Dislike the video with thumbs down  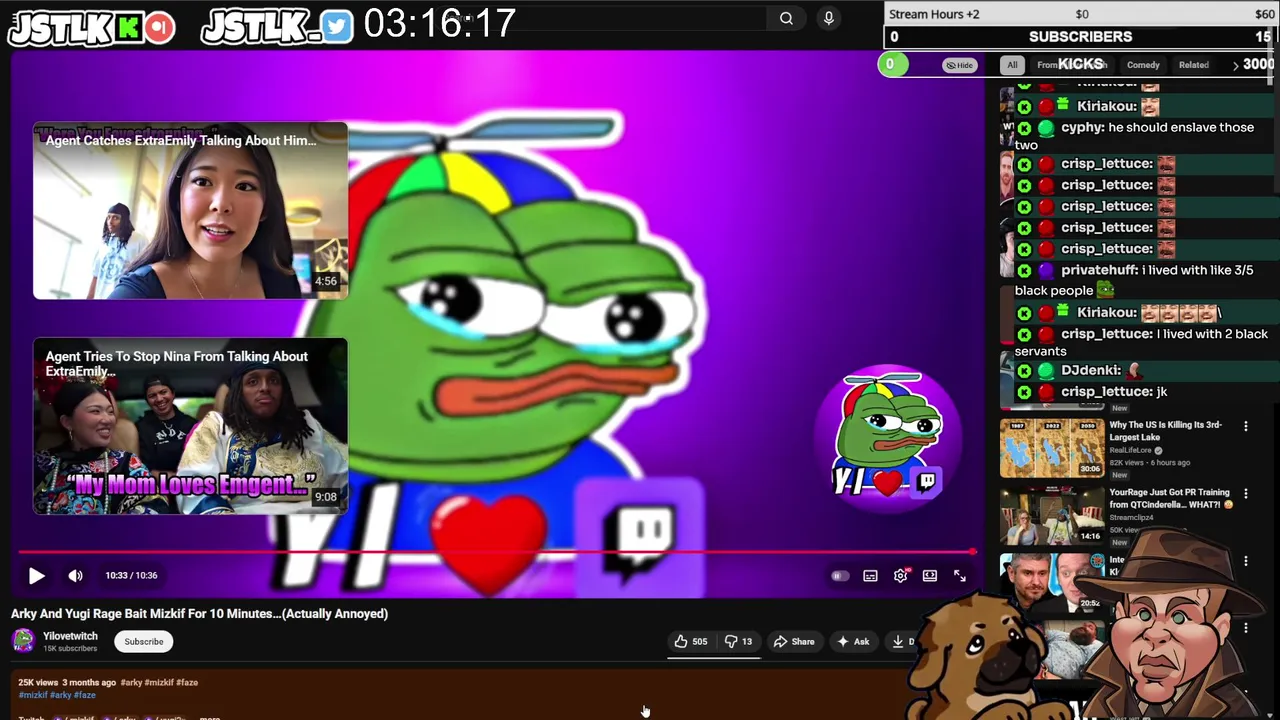coord(738,642)
